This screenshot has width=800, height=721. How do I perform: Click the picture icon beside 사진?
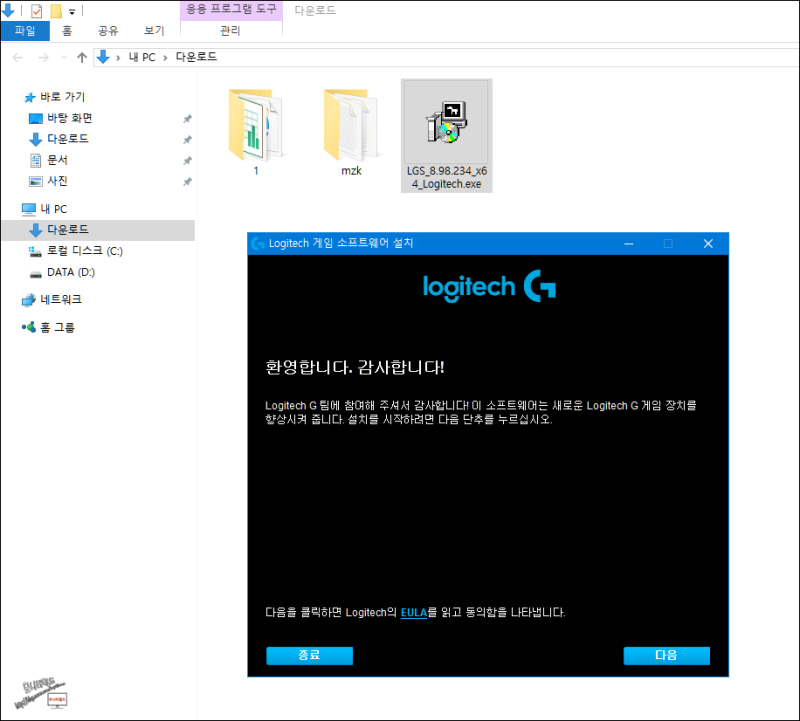coord(36,182)
